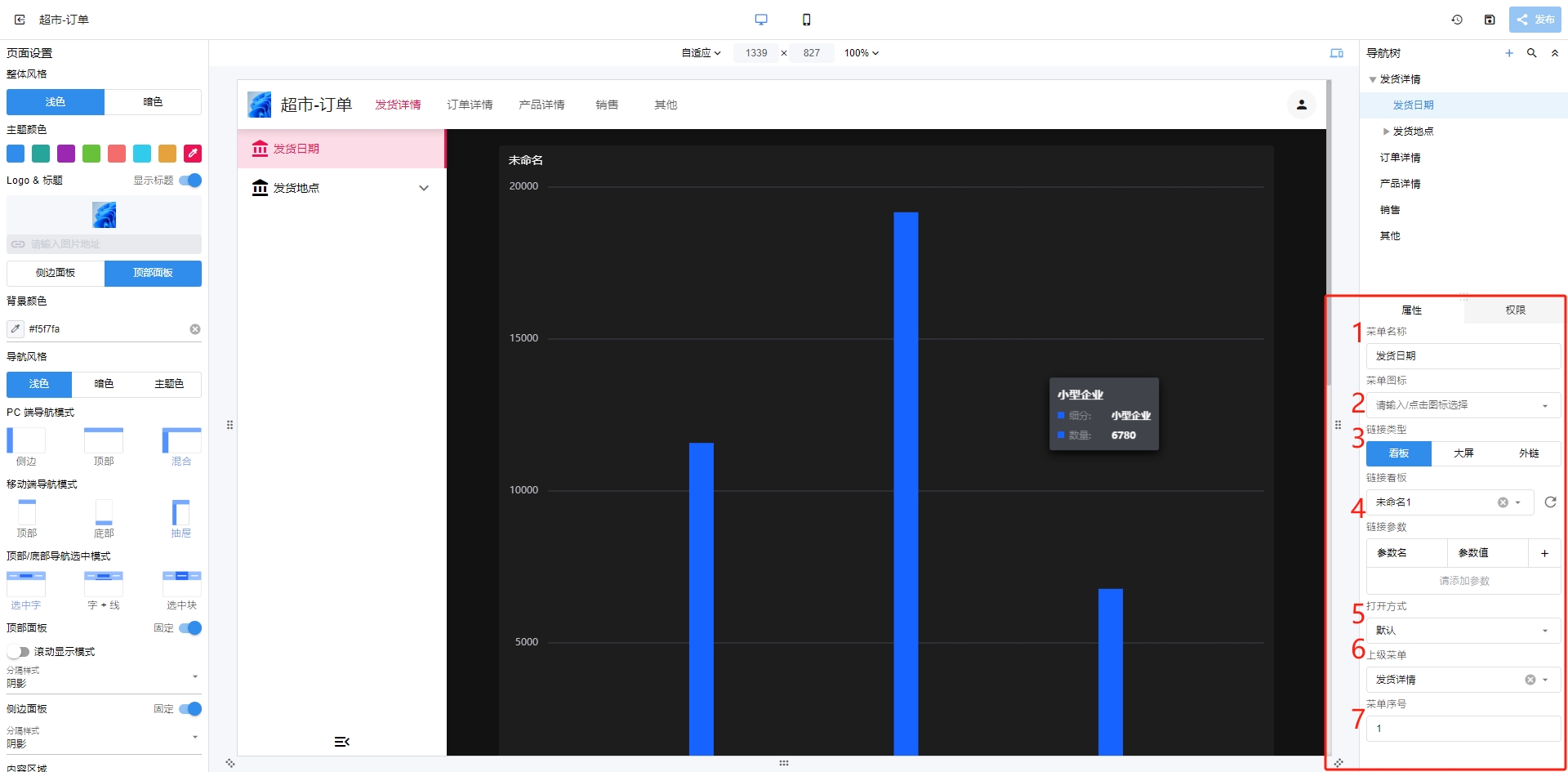Viewport: 1568px width, 772px height.
Task: Click the menu collapse icon at sidebar bottom
Action: (342, 742)
